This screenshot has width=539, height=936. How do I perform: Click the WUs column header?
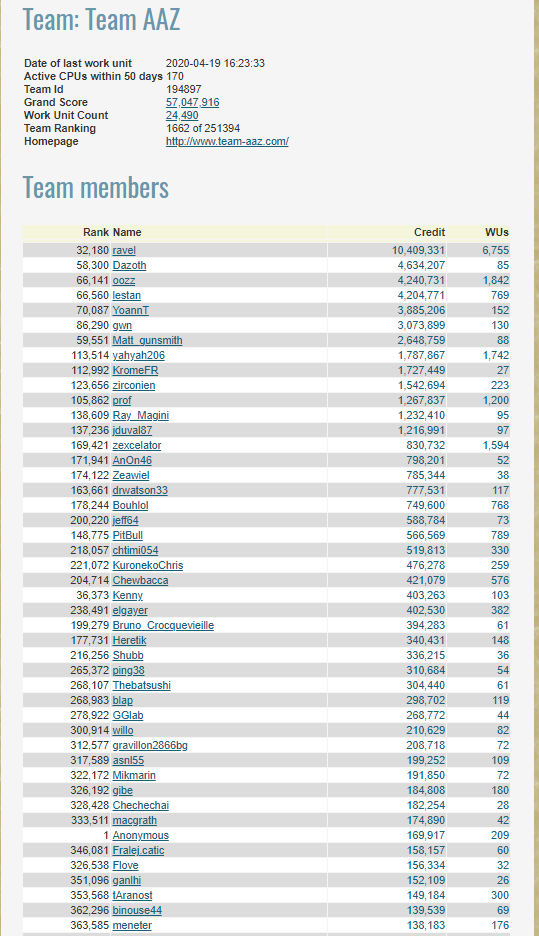click(497, 232)
